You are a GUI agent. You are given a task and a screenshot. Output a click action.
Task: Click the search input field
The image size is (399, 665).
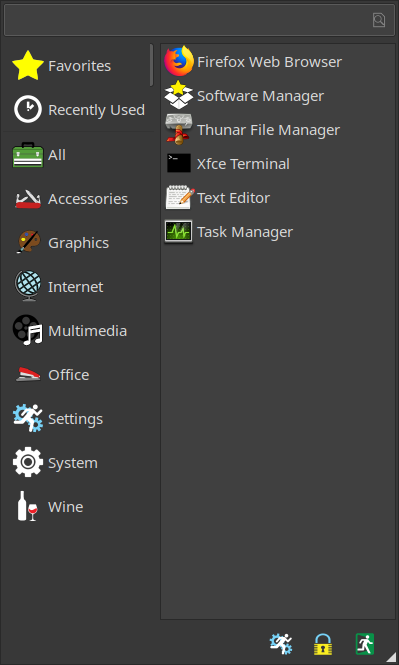[x=199, y=20]
